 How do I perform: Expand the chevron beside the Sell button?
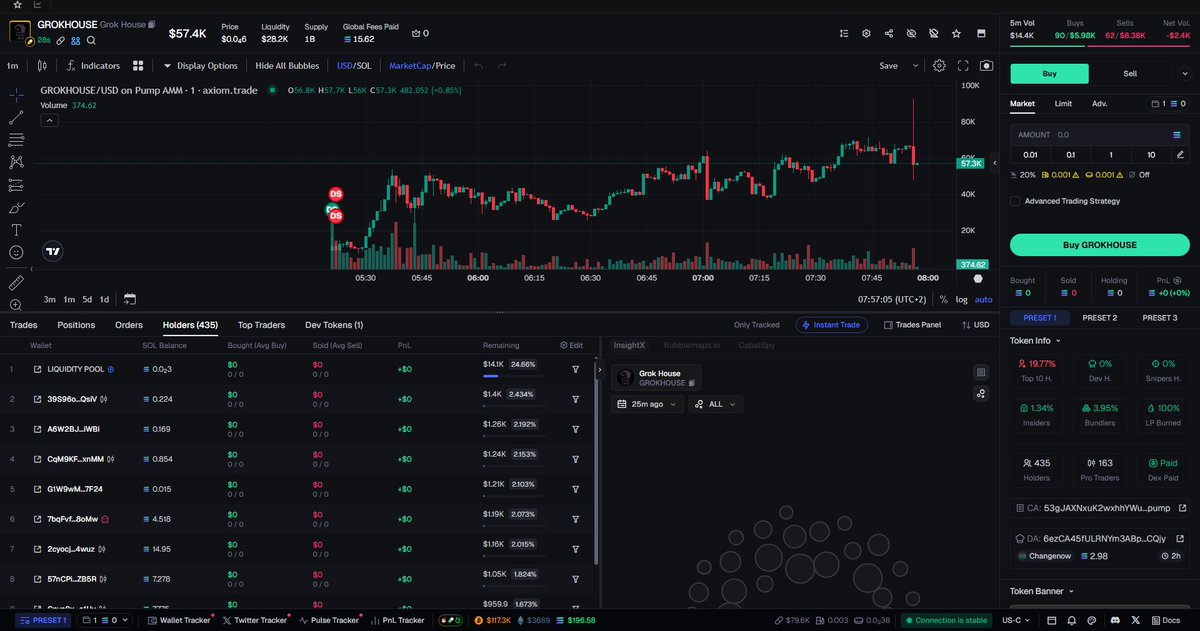point(1184,73)
